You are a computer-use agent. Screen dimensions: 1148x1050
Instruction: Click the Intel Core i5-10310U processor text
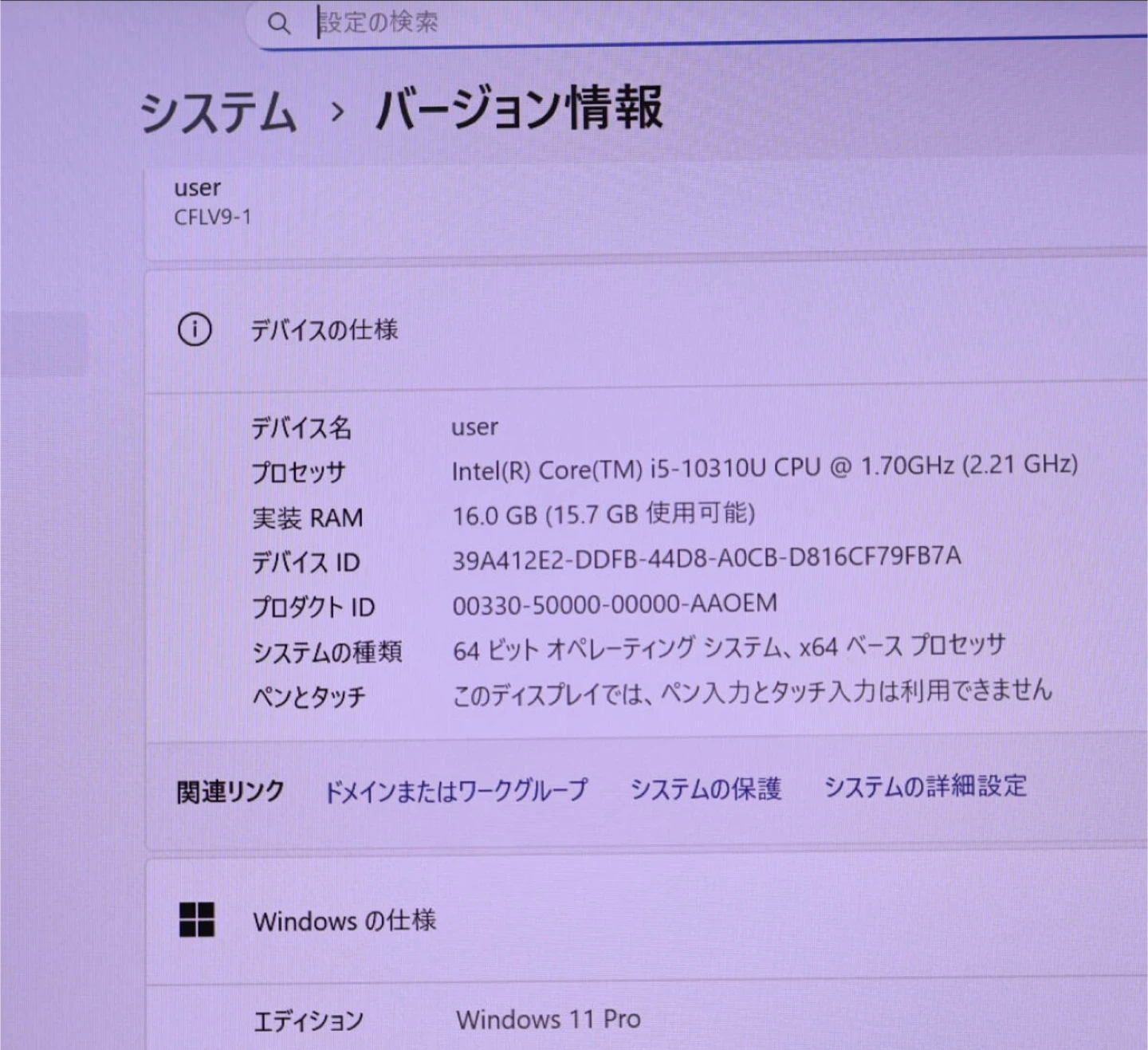[764, 468]
